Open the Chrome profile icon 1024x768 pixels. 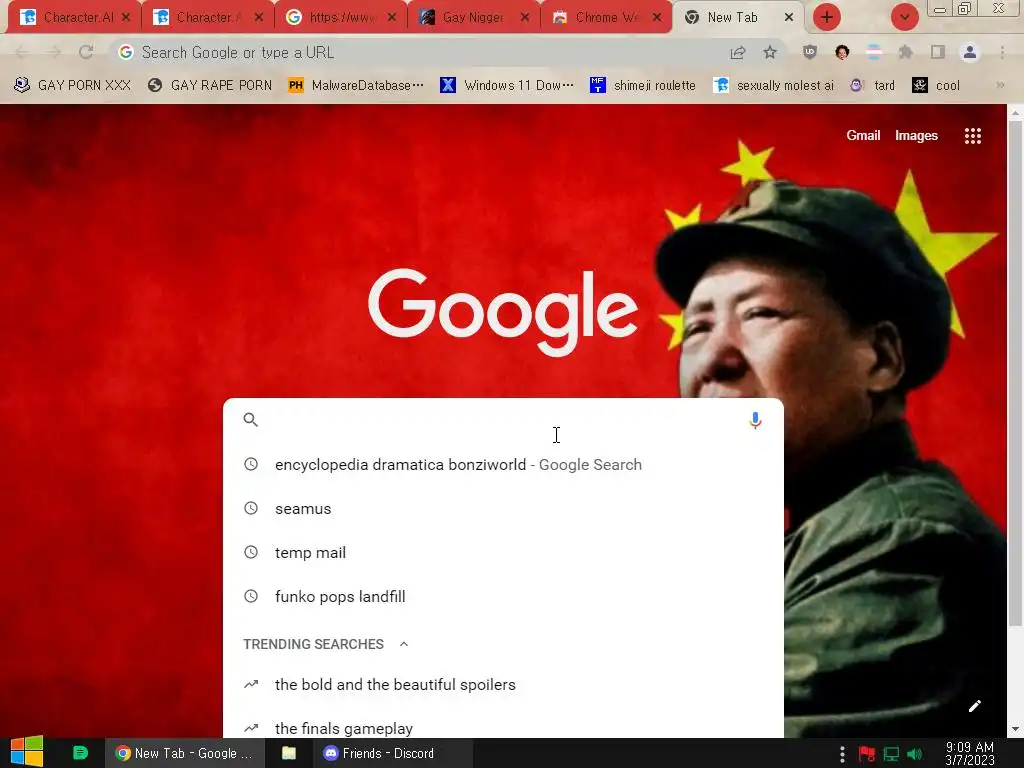click(x=970, y=52)
